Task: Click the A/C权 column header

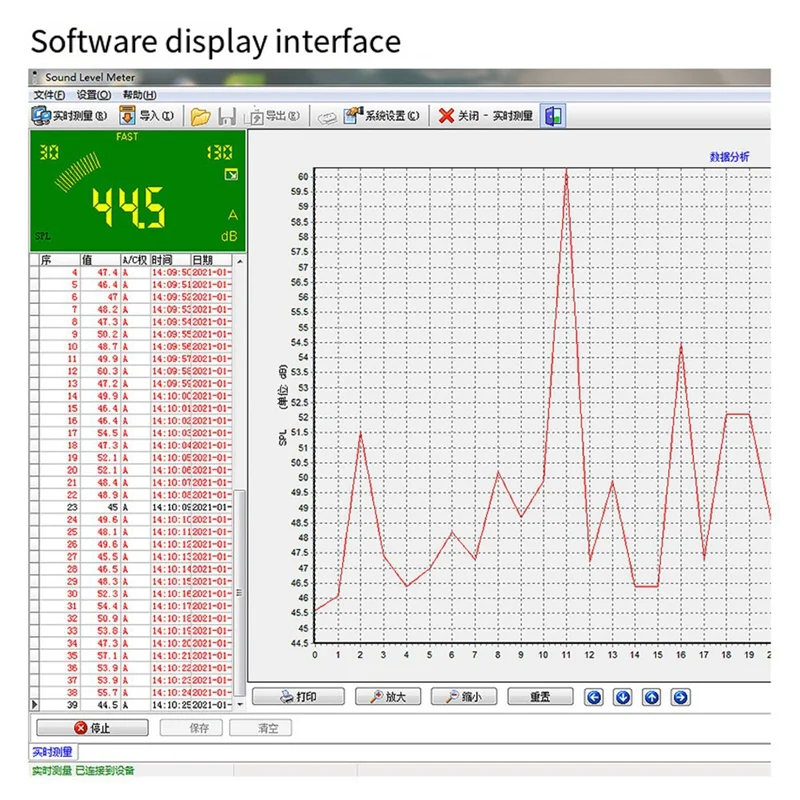Action: point(135,260)
